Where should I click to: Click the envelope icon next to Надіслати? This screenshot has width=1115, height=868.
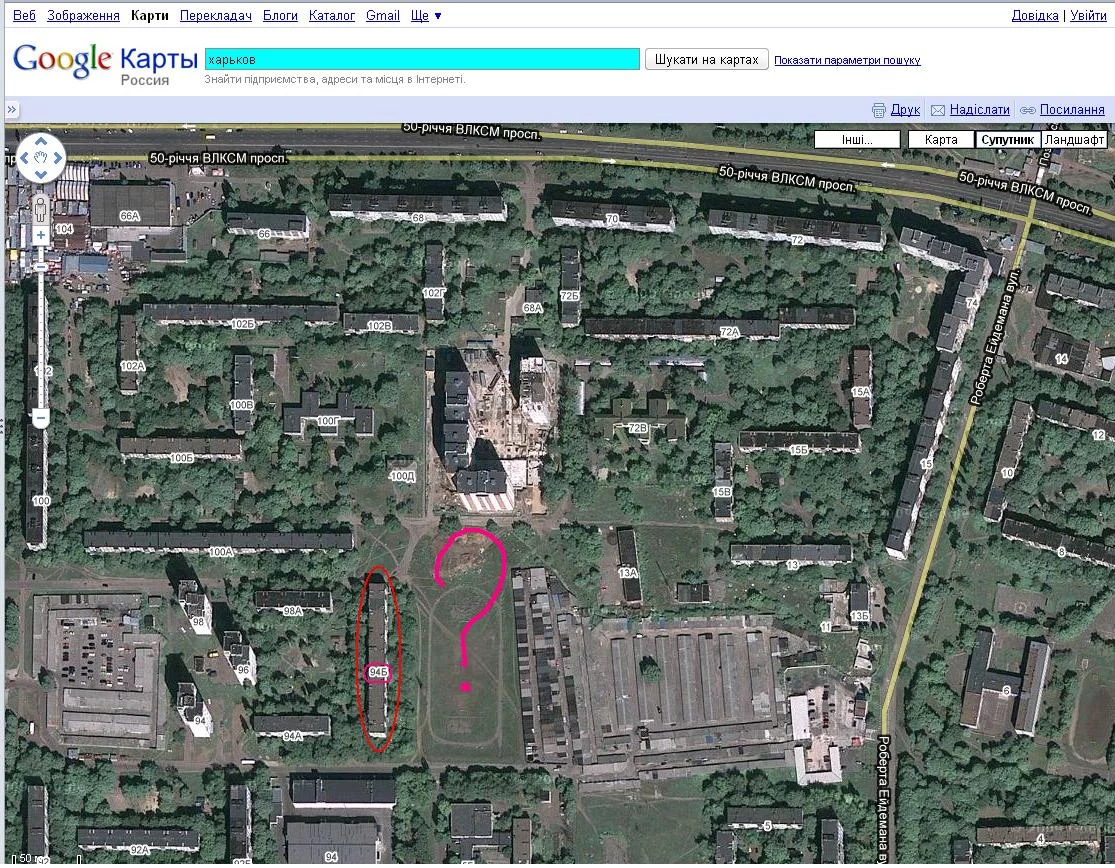pos(938,110)
